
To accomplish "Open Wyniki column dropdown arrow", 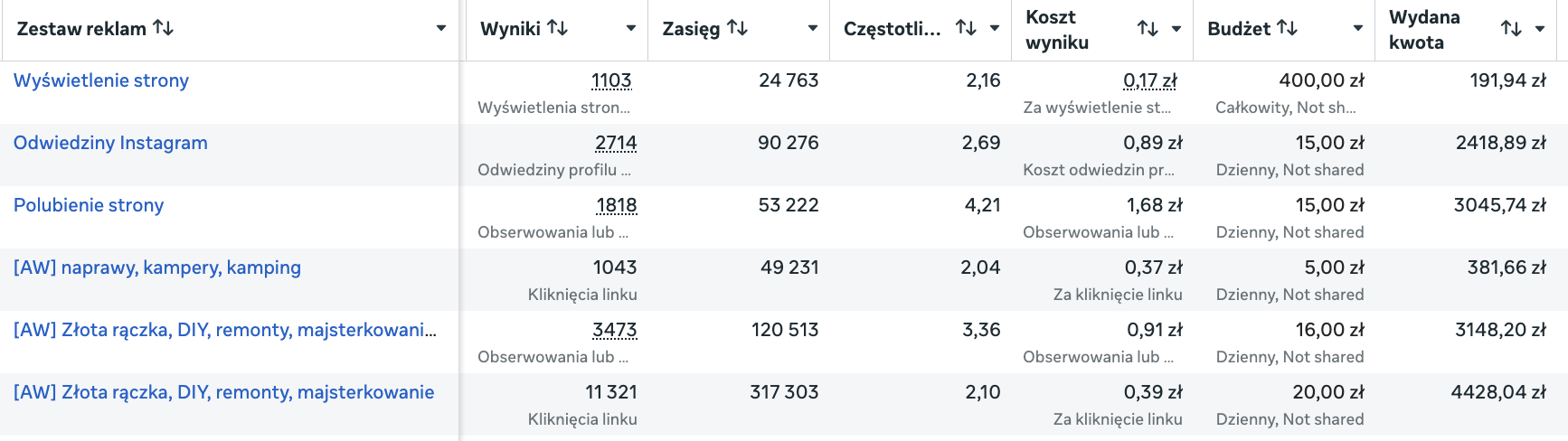I will tap(631, 28).
